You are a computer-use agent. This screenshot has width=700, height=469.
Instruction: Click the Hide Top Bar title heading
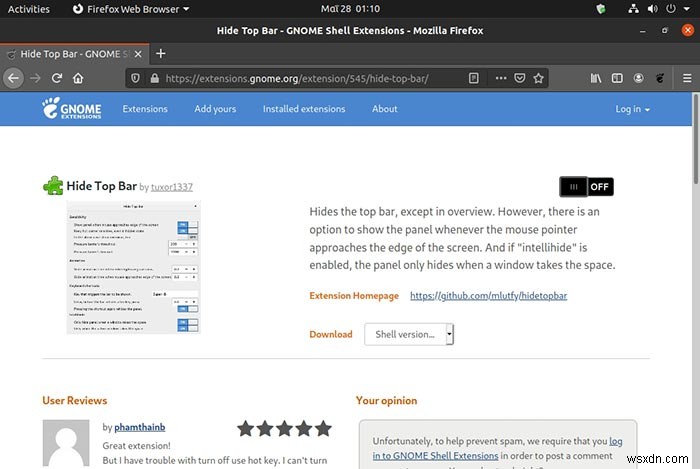(101, 186)
